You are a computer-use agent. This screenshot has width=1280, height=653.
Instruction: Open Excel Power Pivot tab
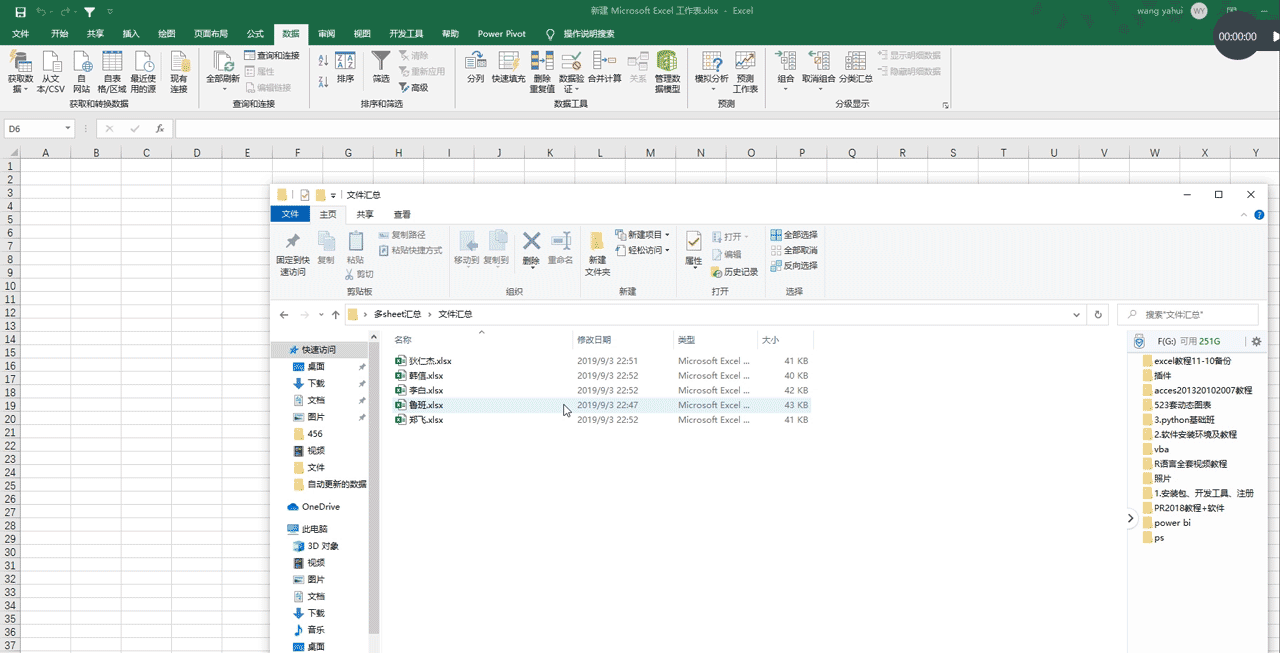click(502, 33)
